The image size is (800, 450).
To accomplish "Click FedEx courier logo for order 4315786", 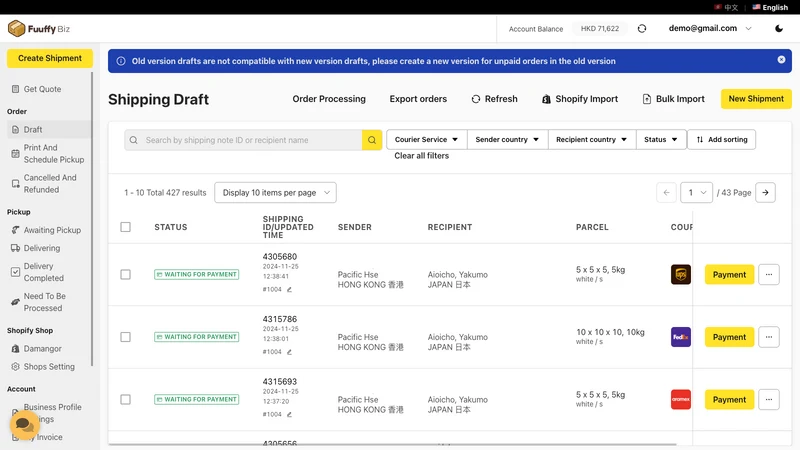I will [681, 337].
